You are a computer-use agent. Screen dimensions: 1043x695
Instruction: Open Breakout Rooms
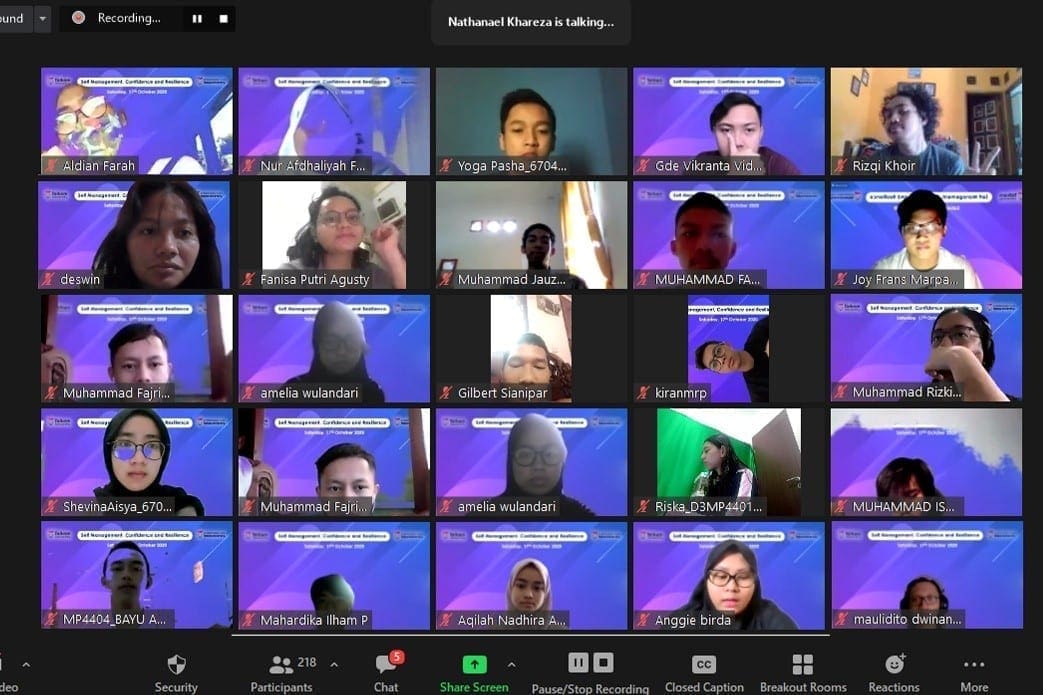tap(802, 671)
